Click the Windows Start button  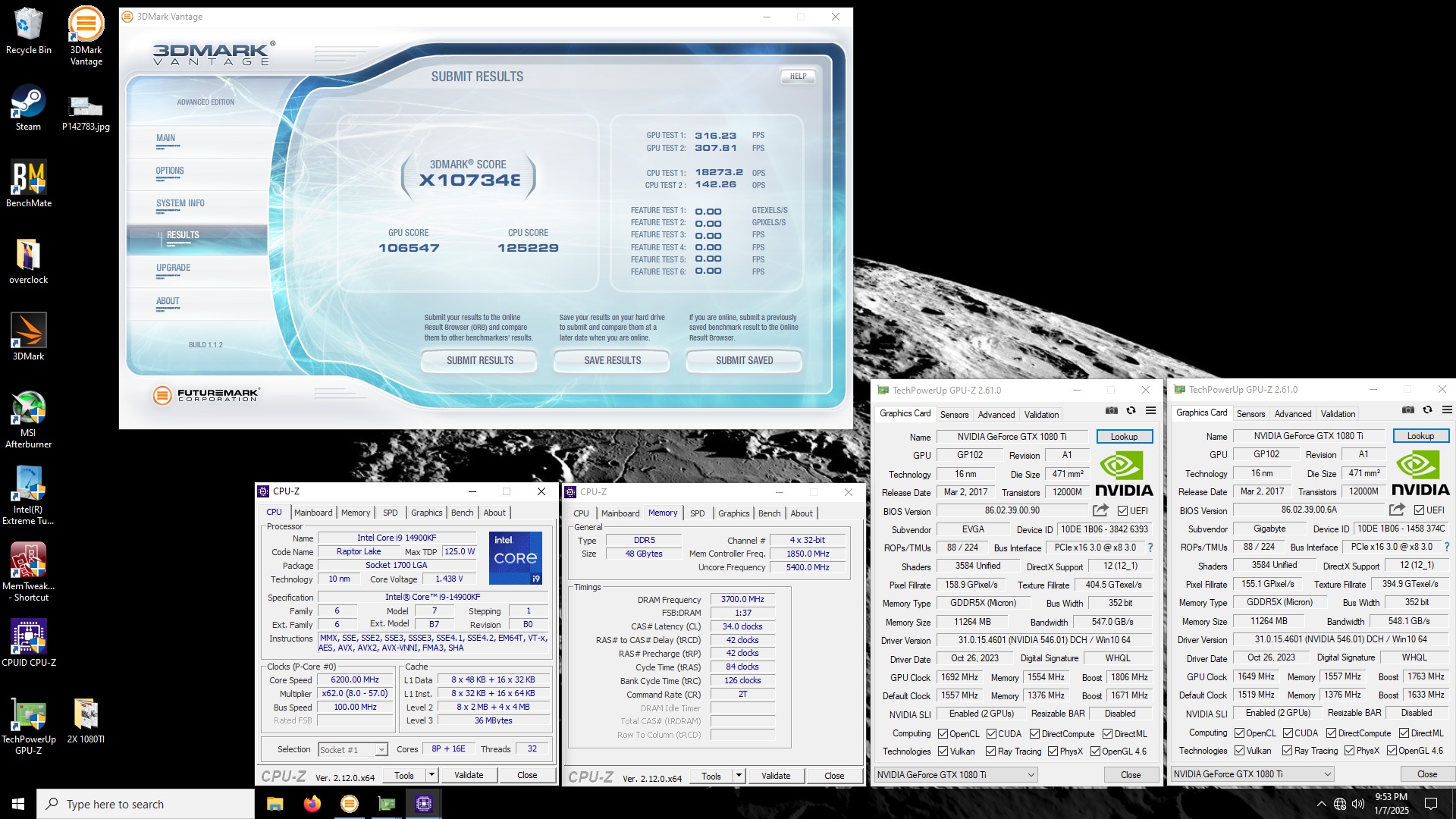[18, 804]
